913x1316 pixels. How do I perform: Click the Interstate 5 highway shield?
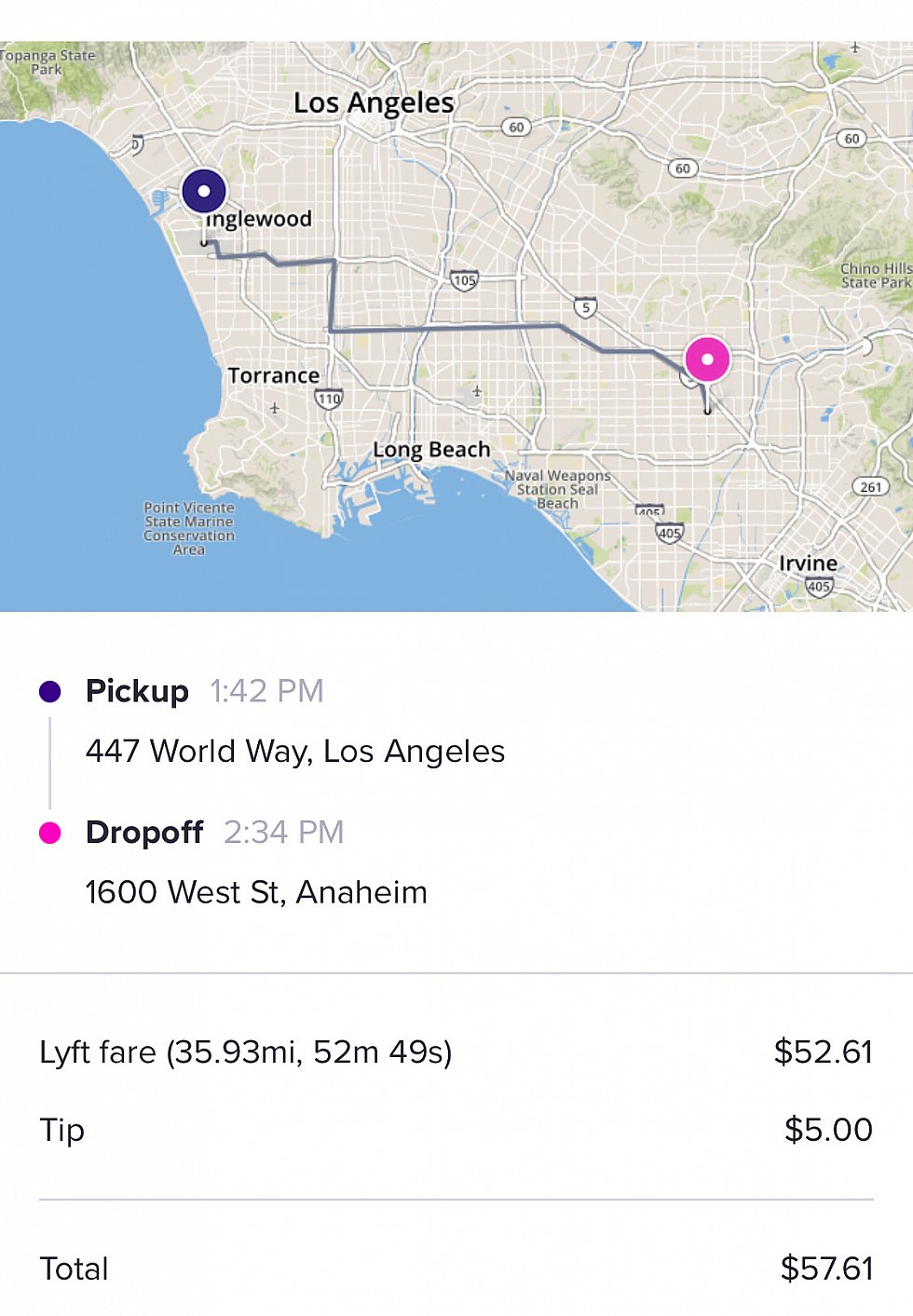pyautogui.click(x=584, y=307)
